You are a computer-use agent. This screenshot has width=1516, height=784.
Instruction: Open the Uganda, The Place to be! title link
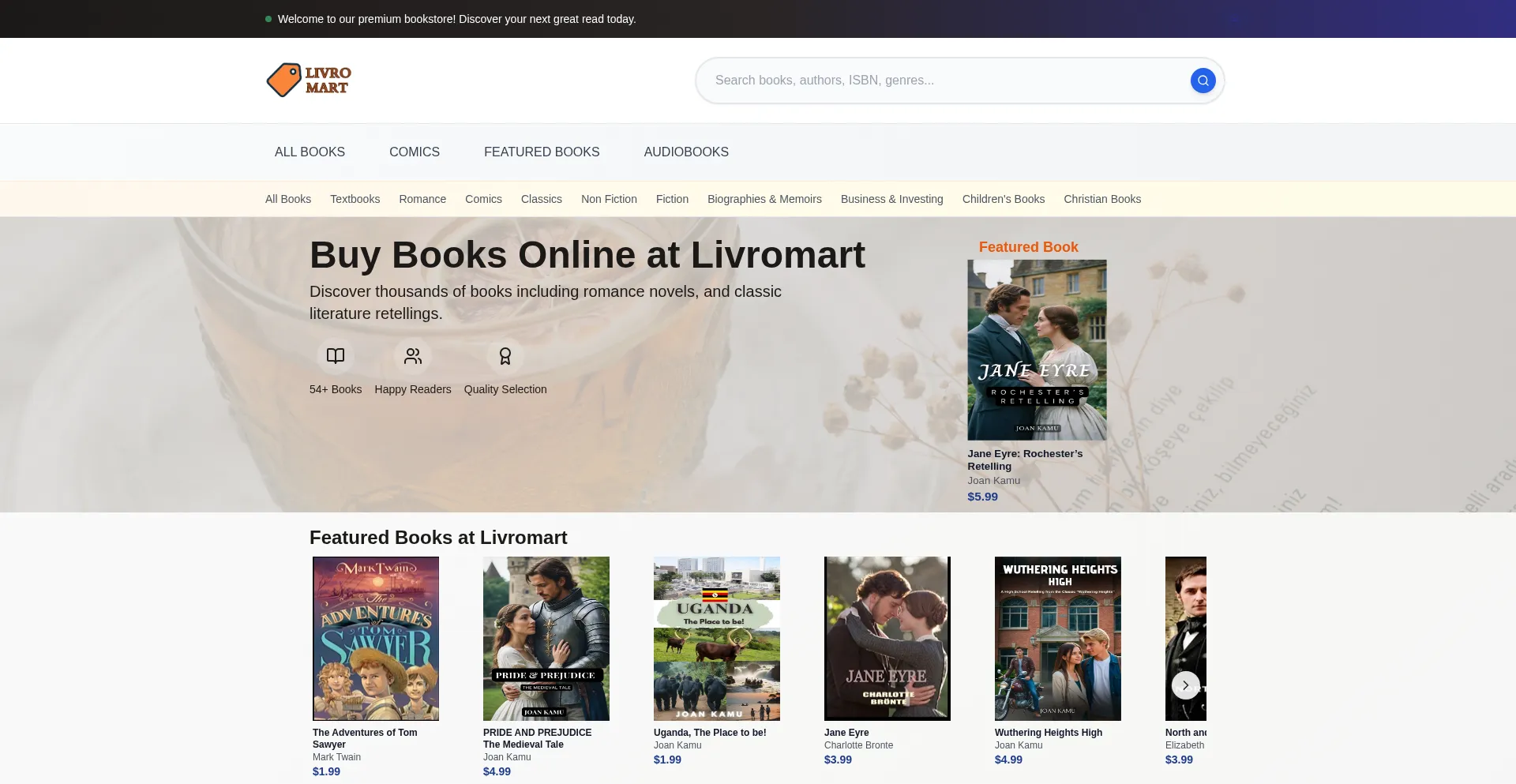click(x=709, y=733)
